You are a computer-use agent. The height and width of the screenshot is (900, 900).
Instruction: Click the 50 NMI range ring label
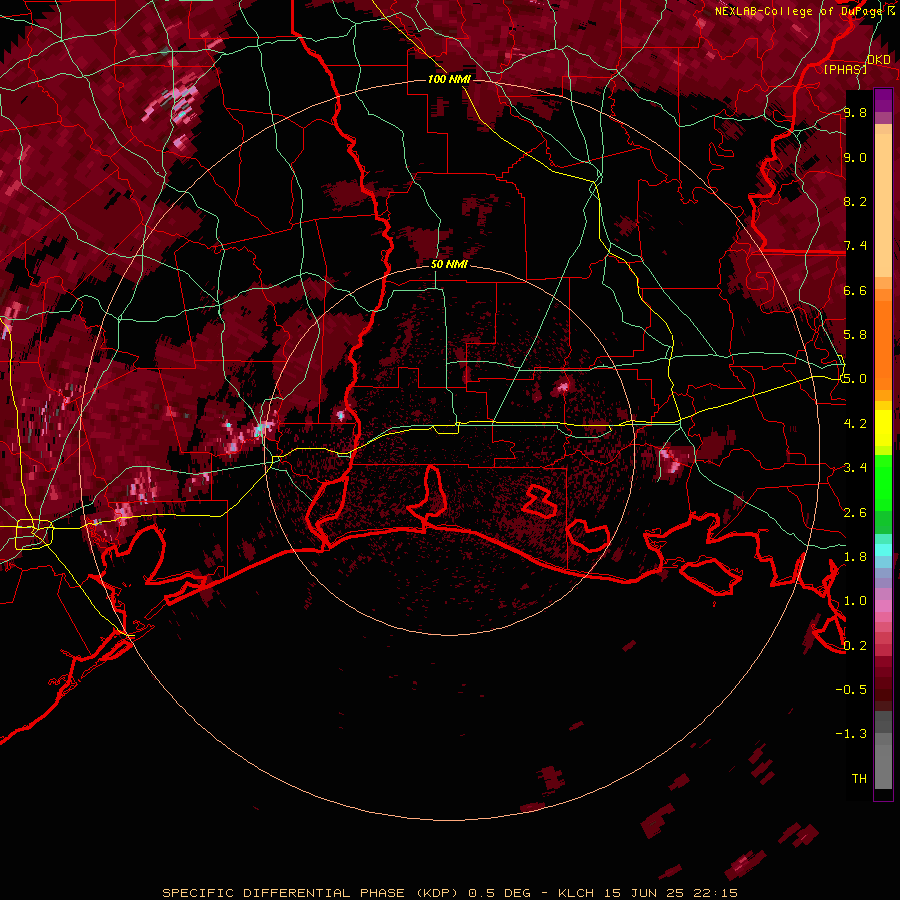[x=449, y=265]
